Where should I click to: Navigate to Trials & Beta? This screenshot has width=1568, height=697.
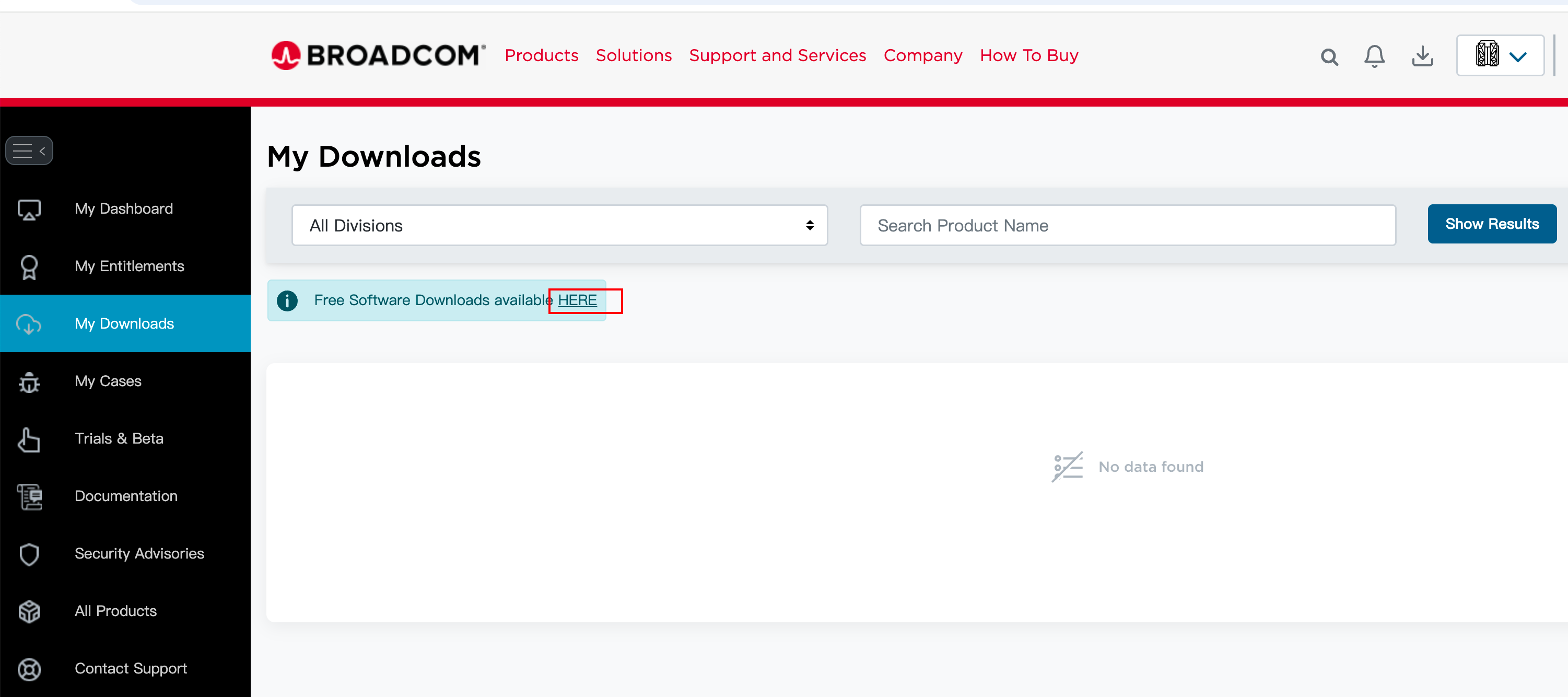(x=125, y=439)
